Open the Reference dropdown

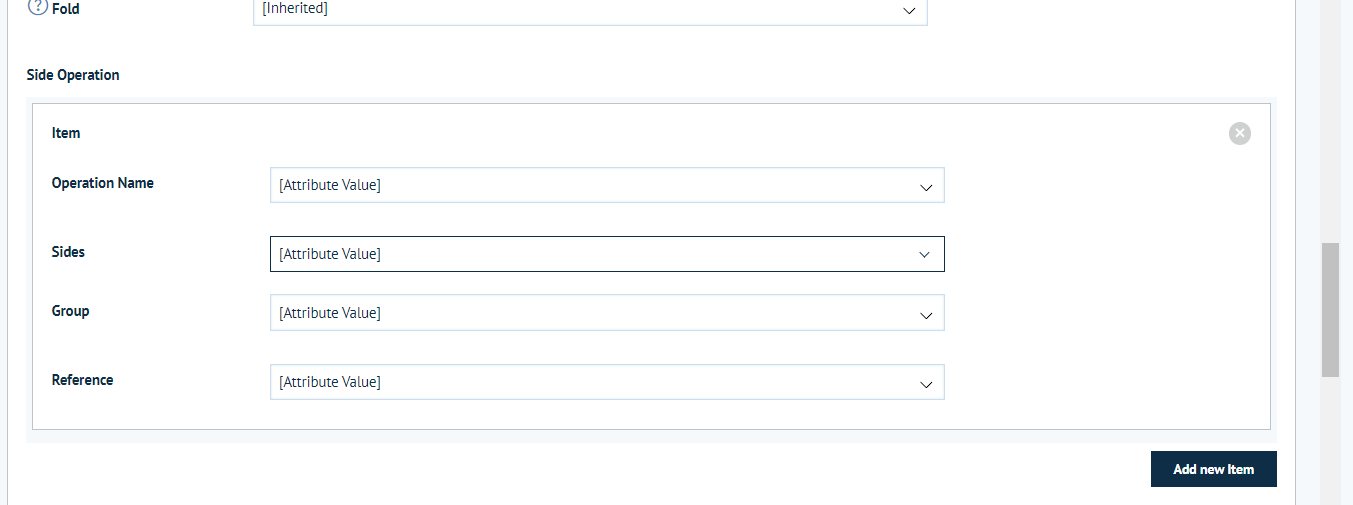tap(607, 382)
